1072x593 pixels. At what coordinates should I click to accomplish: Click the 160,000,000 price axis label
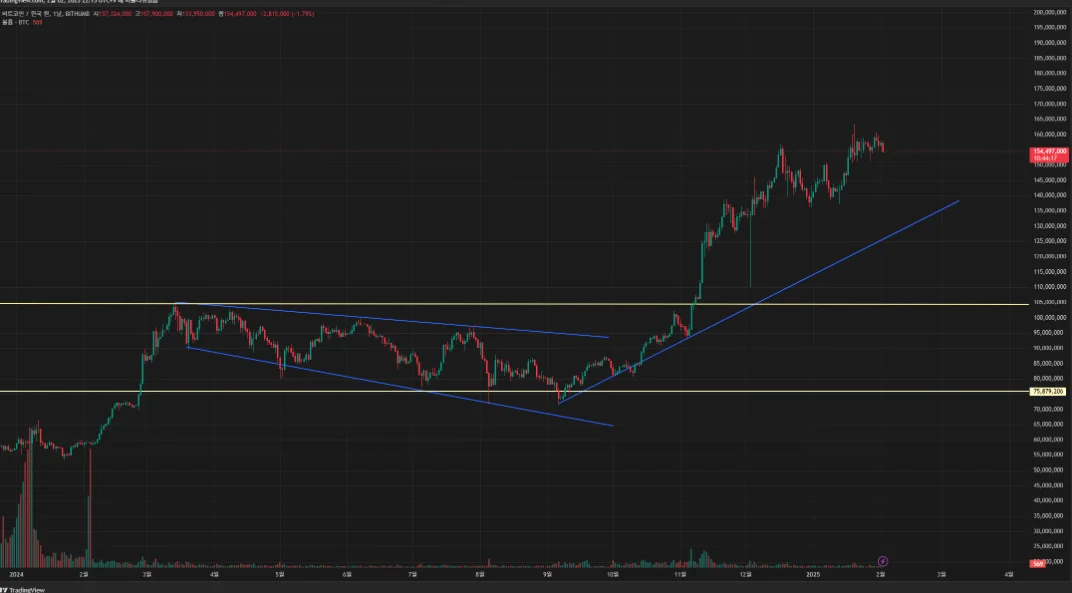pos(1050,135)
